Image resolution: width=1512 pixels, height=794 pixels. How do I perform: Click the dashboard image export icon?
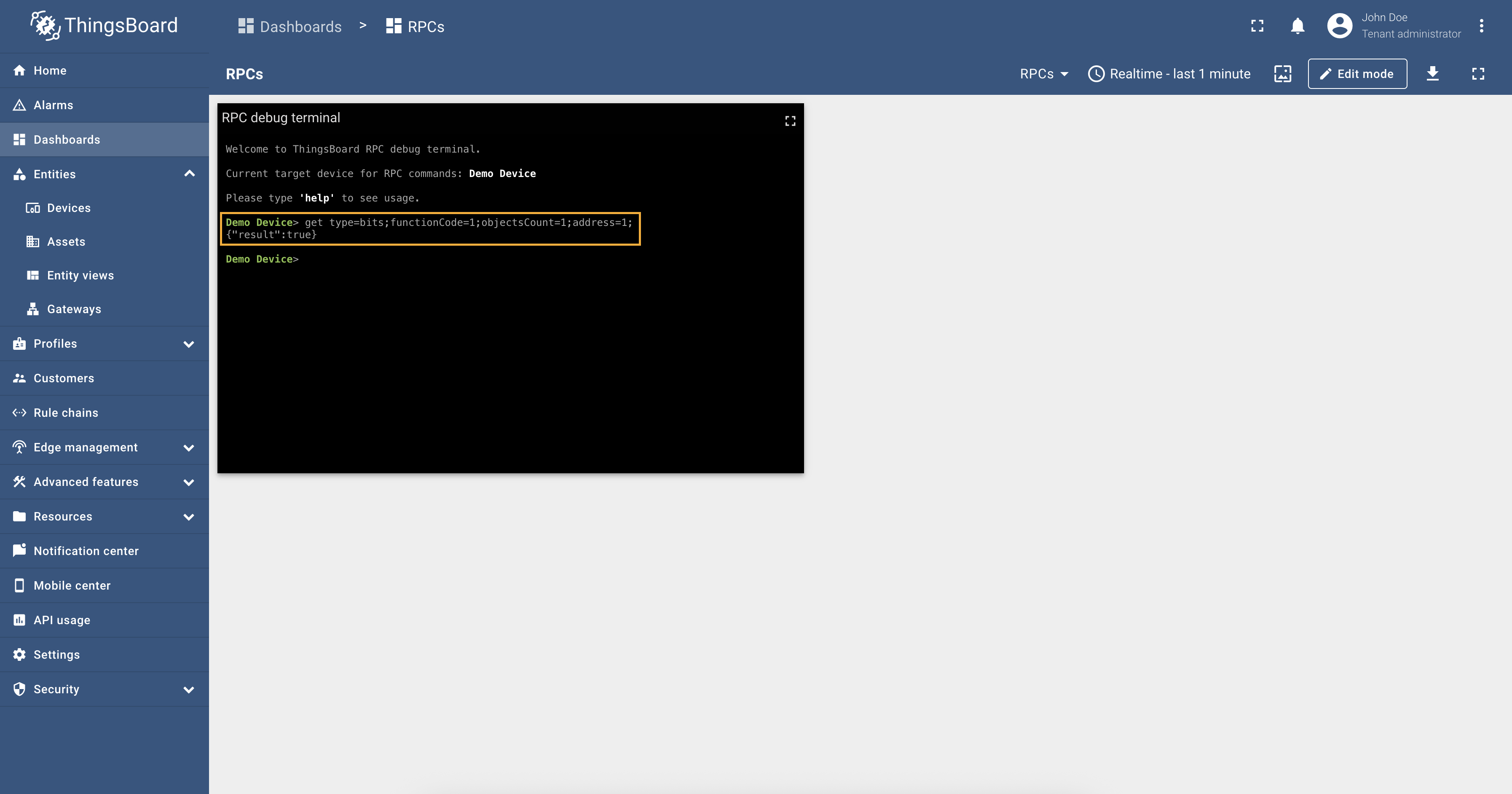1282,74
